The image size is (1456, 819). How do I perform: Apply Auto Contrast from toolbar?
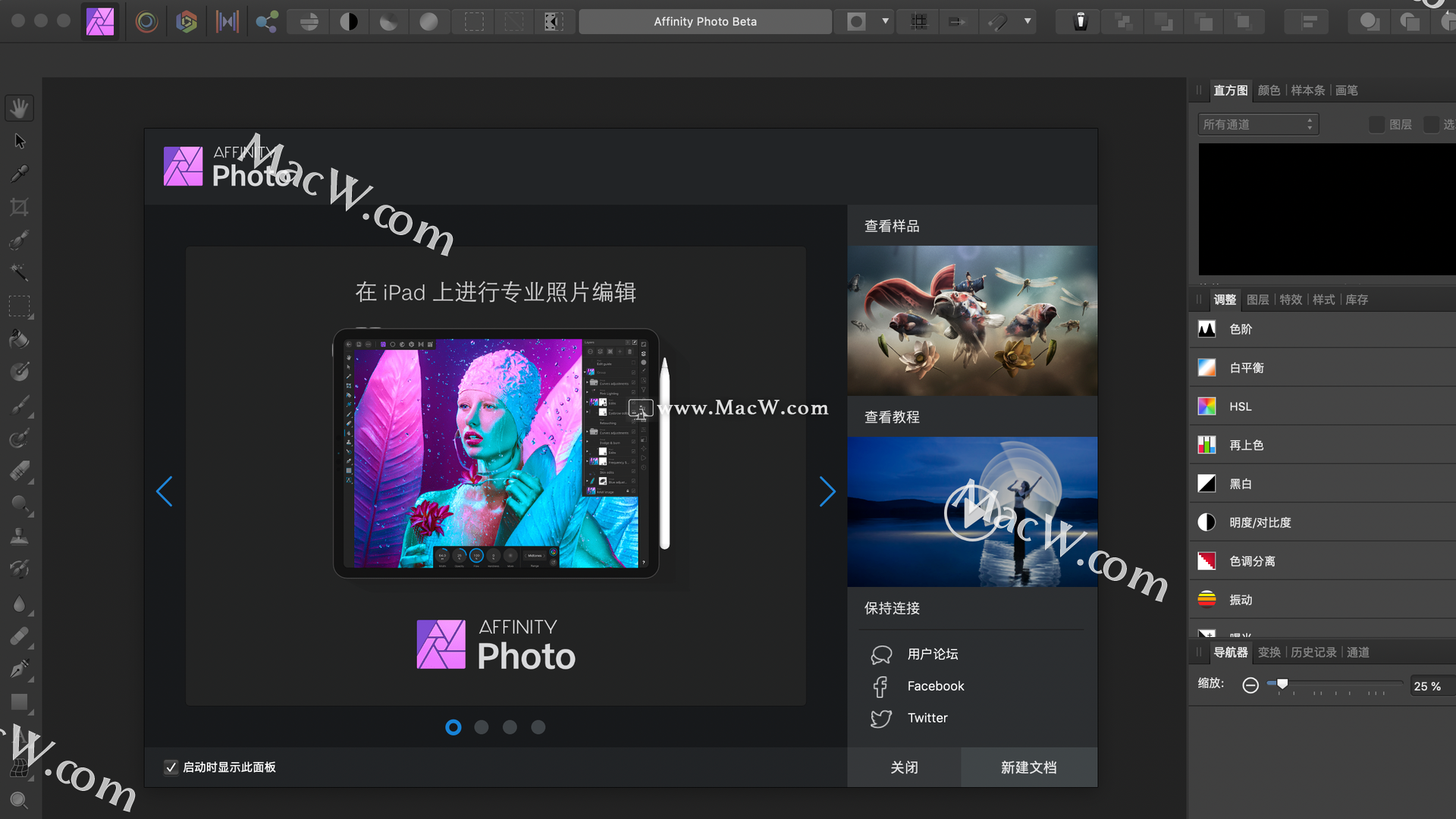tap(349, 21)
